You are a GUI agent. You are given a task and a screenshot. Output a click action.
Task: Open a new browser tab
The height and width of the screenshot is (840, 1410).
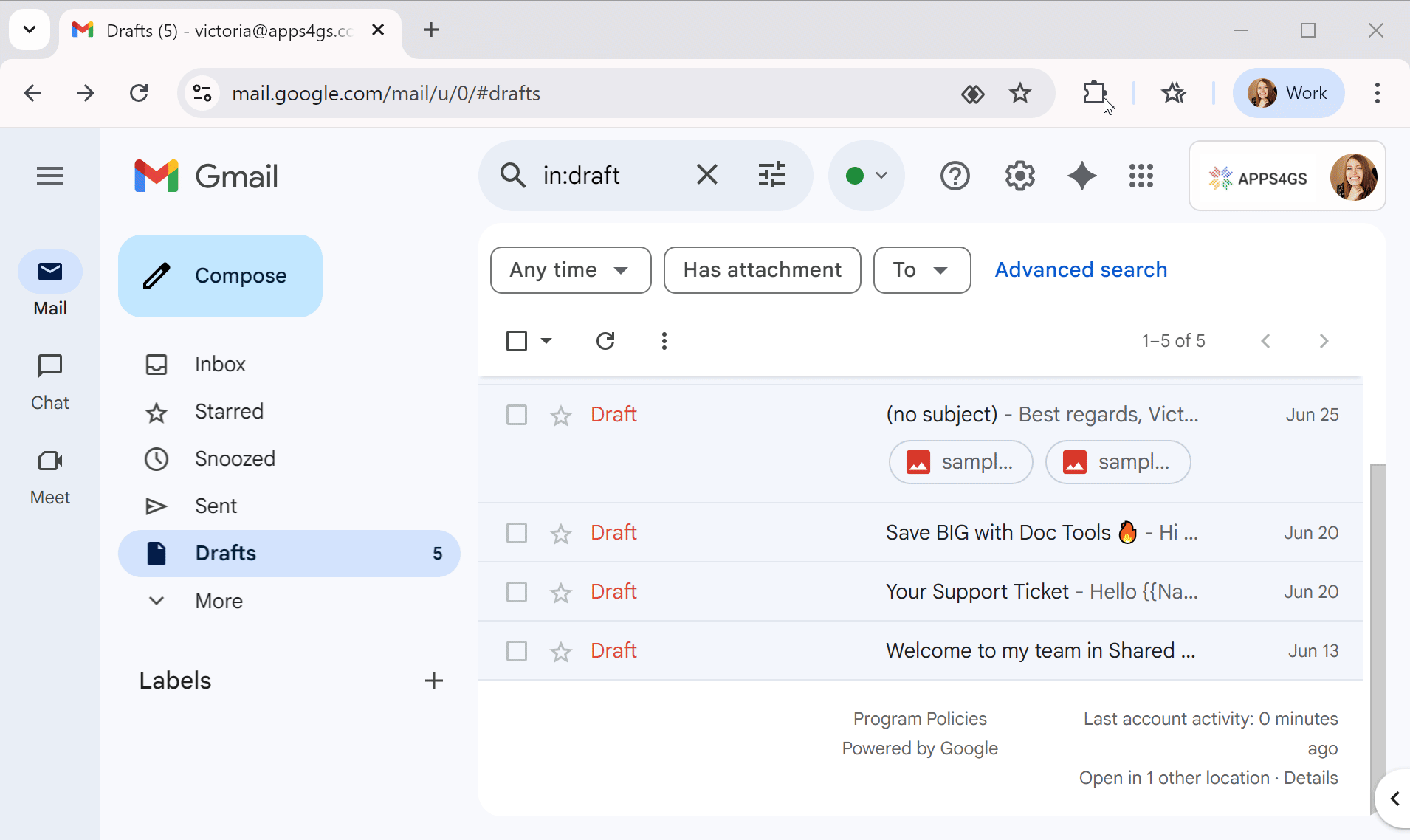431,30
